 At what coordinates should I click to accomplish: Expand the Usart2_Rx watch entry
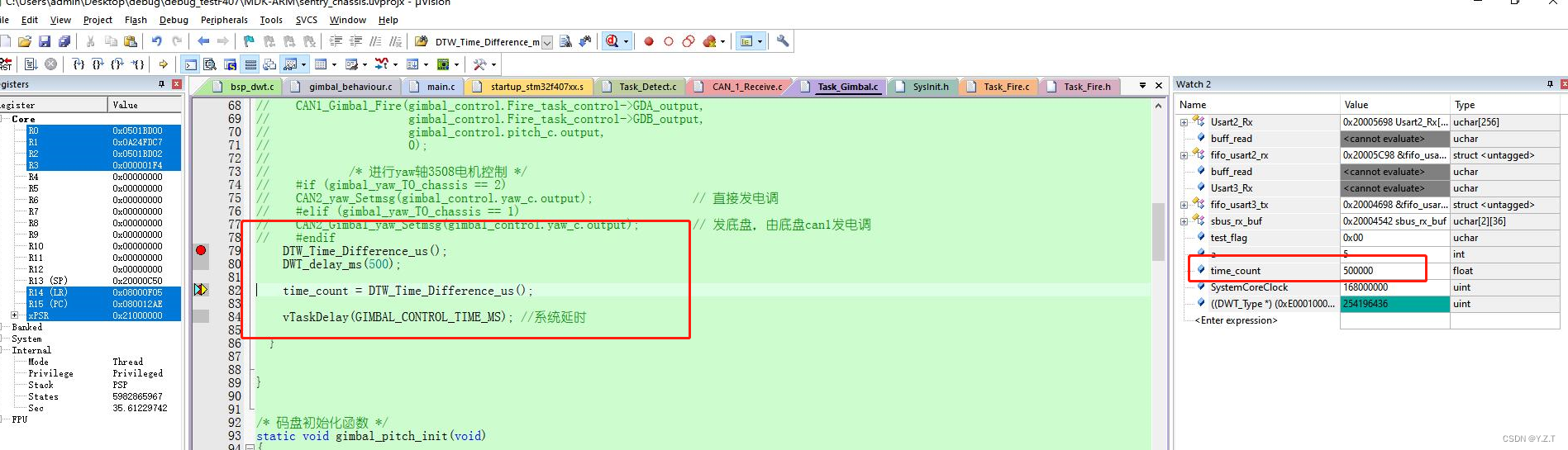point(1184,122)
